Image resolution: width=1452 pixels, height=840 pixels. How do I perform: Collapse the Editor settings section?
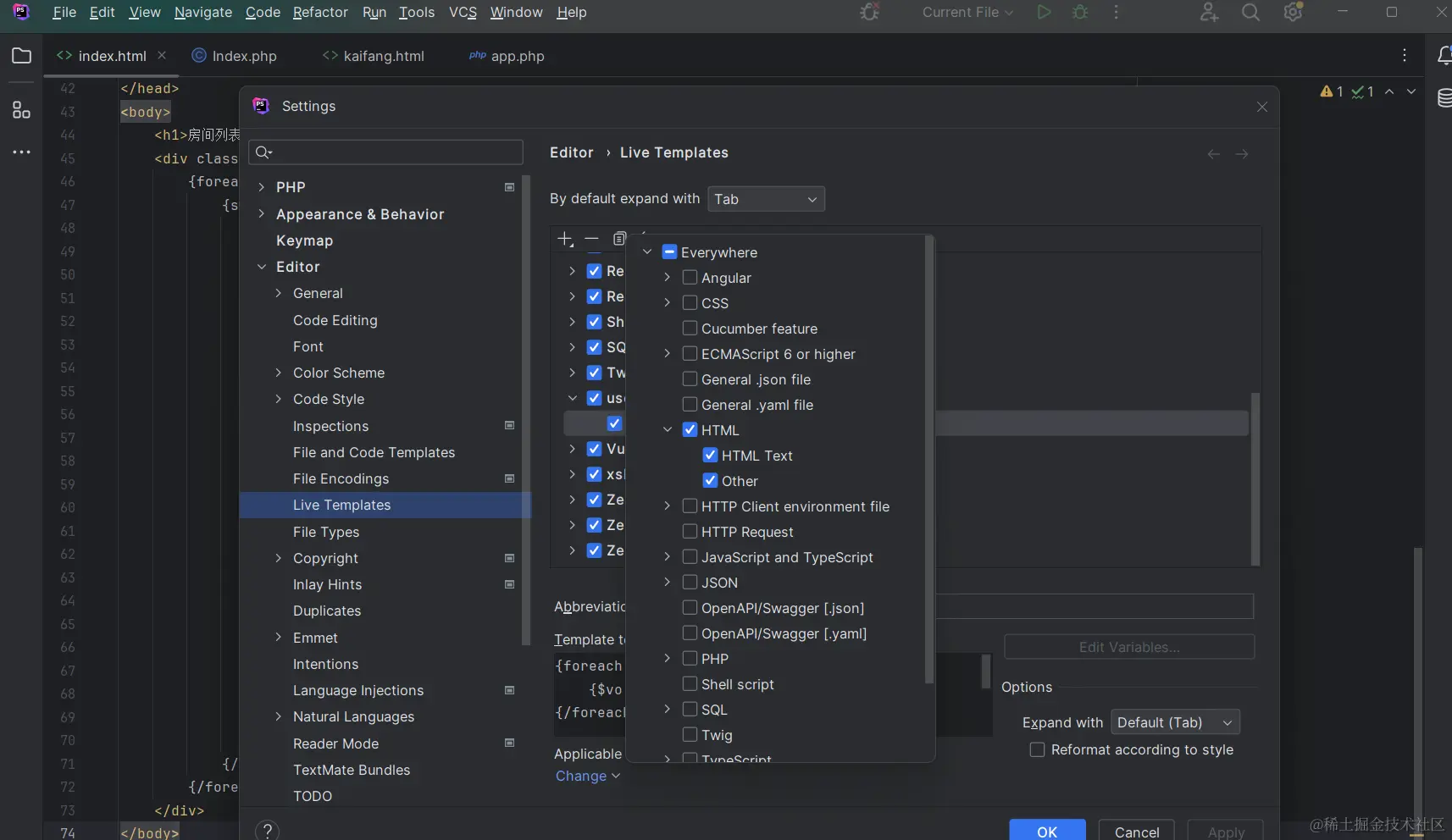262,267
